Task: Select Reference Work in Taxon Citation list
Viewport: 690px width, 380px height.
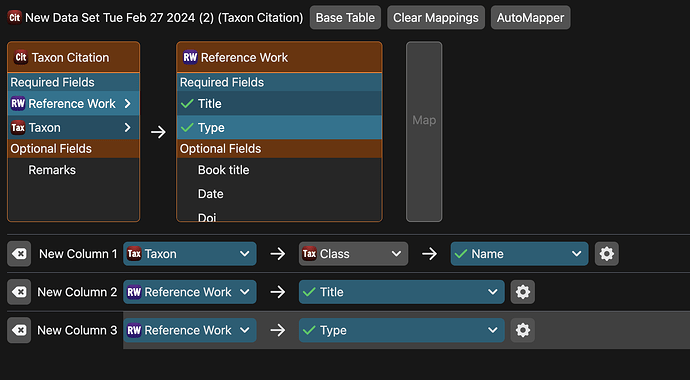Action: (73, 104)
